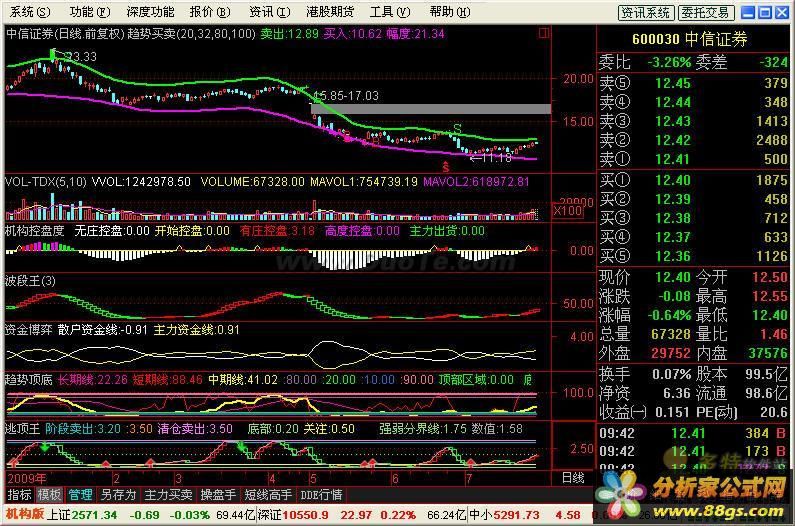Select the 指标 tab

[19, 495]
